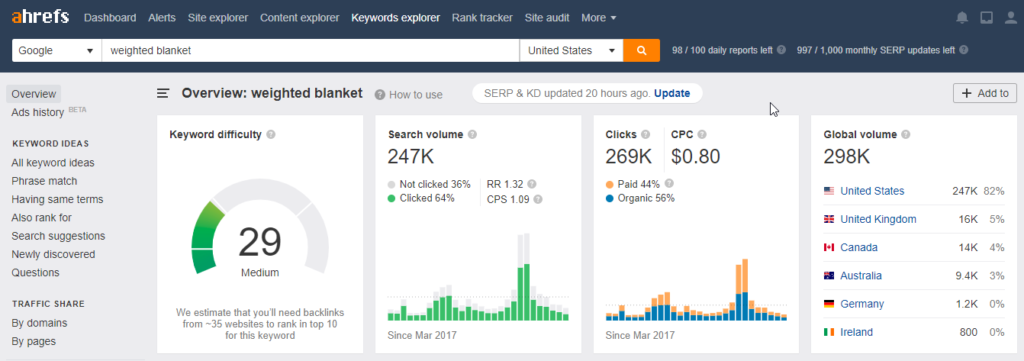Click the Global volume help icon
The height and width of the screenshot is (361, 1024).
click(x=906, y=134)
